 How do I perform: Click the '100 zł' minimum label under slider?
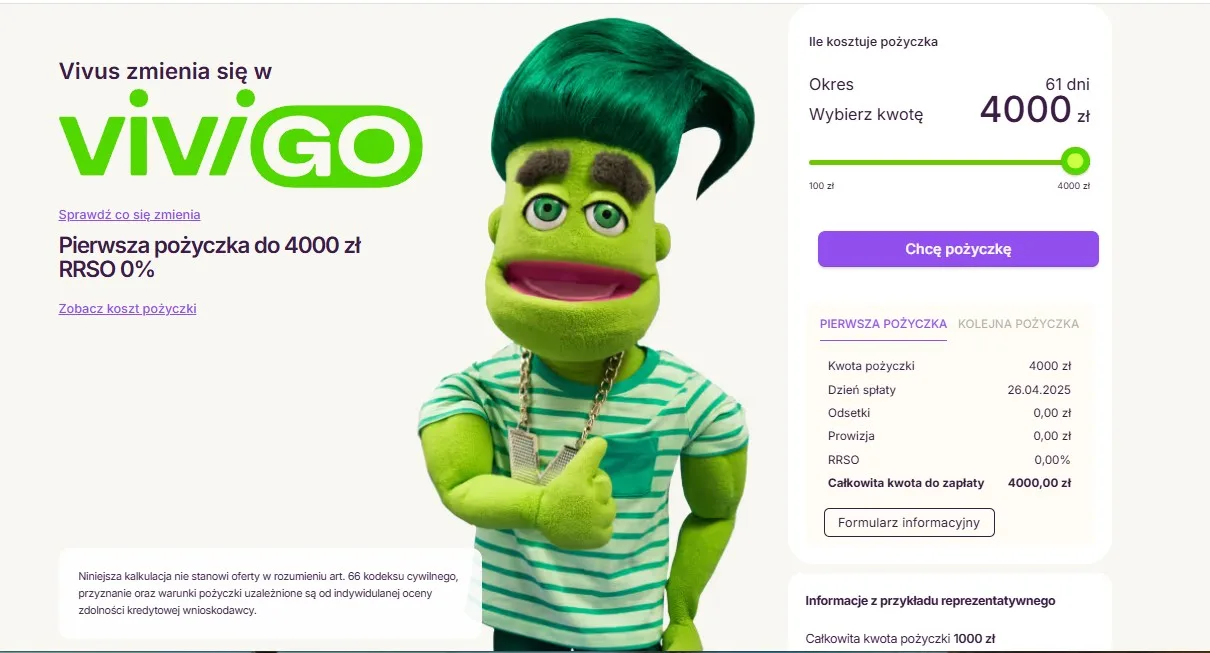tap(821, 186)
